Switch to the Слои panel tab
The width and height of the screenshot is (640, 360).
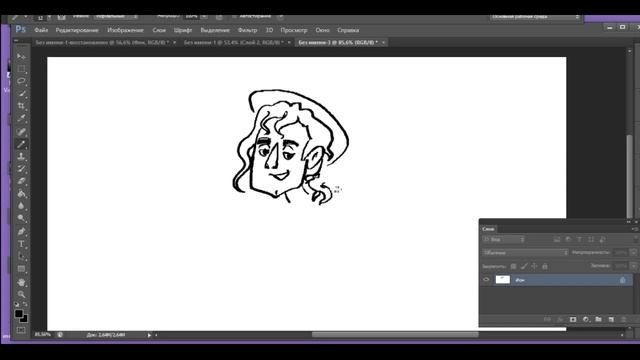pos(488,229)
